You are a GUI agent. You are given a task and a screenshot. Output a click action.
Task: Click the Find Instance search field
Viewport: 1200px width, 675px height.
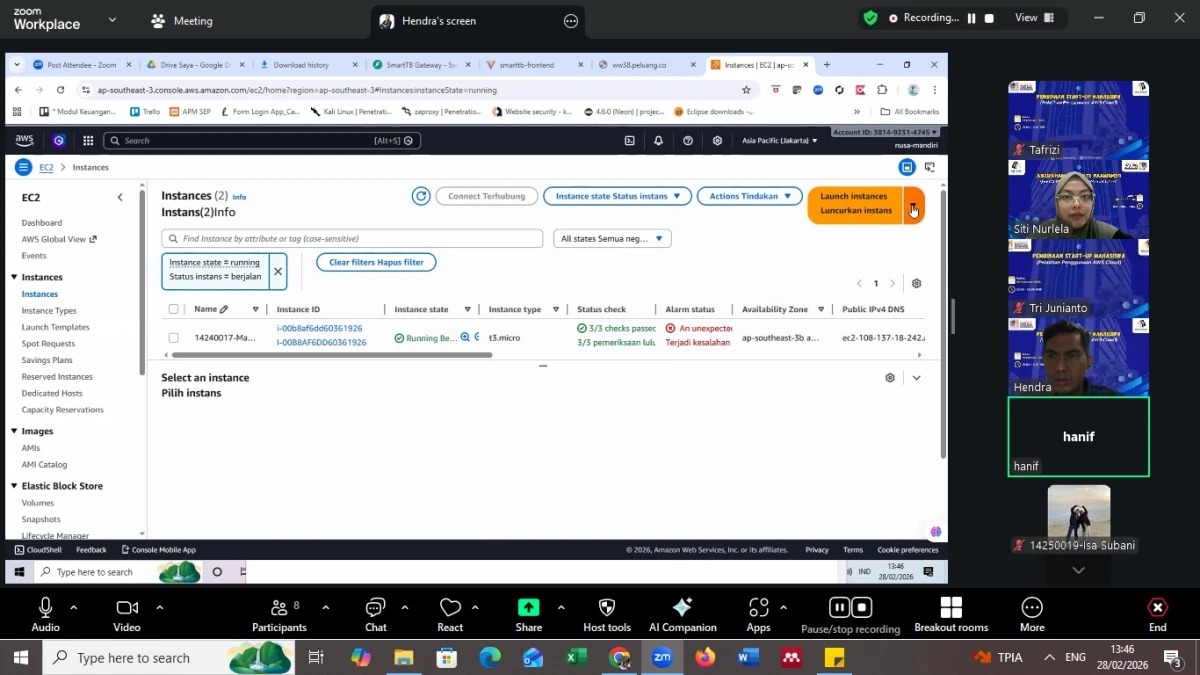pyautogui.click(x=352, y=239)
